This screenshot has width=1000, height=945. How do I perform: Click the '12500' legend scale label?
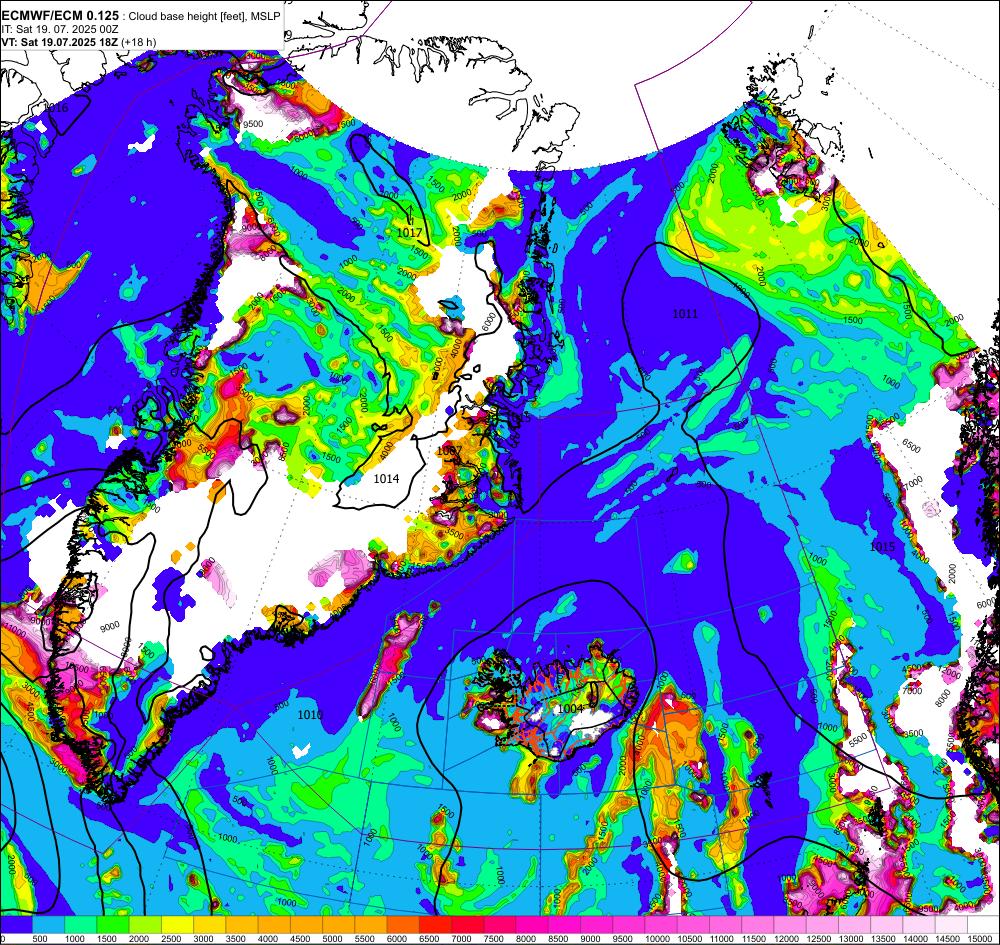click(x=819, y=939)
